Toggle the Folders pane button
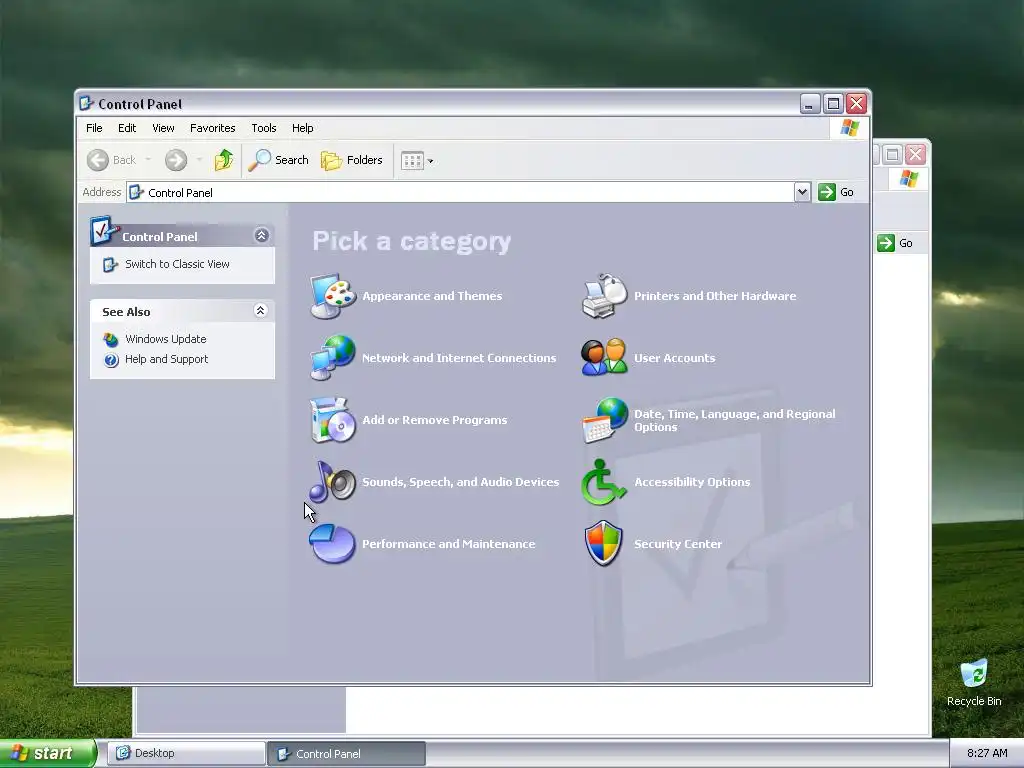This screenshot has height=768, width=1024. click(x=351, y=160)
